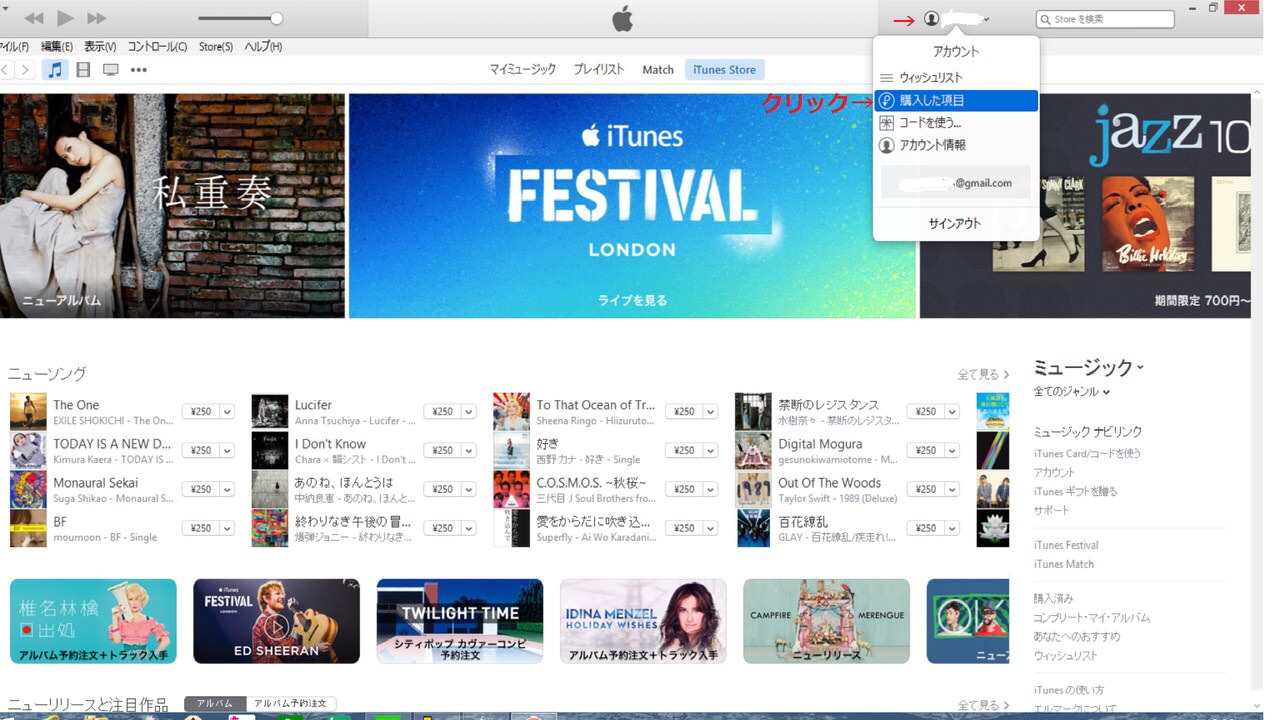Open the Idina Menzel Holiday Wishes tile
1280x720 pixels.
pos(643,621)
